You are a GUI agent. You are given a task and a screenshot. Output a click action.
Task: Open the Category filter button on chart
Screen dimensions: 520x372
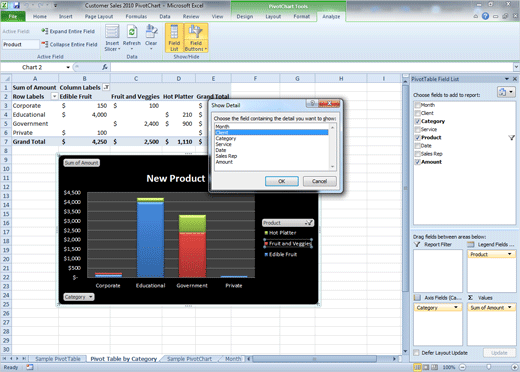click(79, 297)
